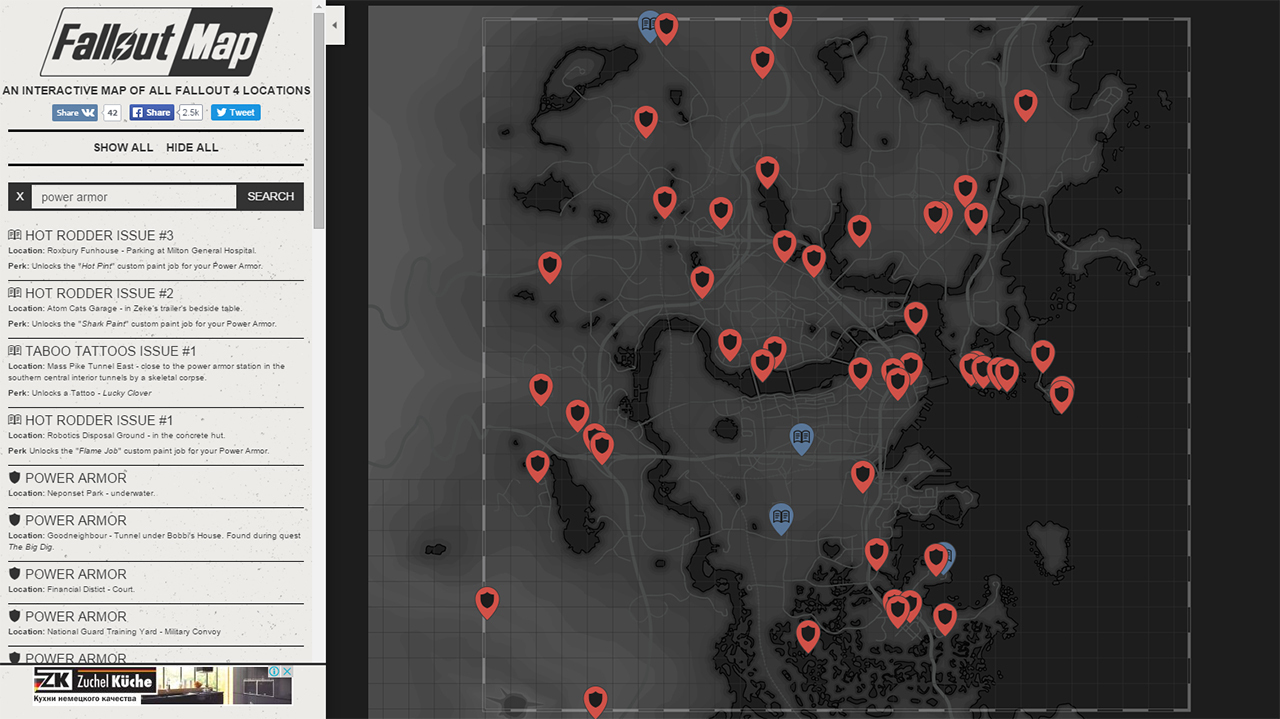Open the HOT RODDER ISSUE #3 result
Screen dimensions: 1280x719
[x=99, y=236]
